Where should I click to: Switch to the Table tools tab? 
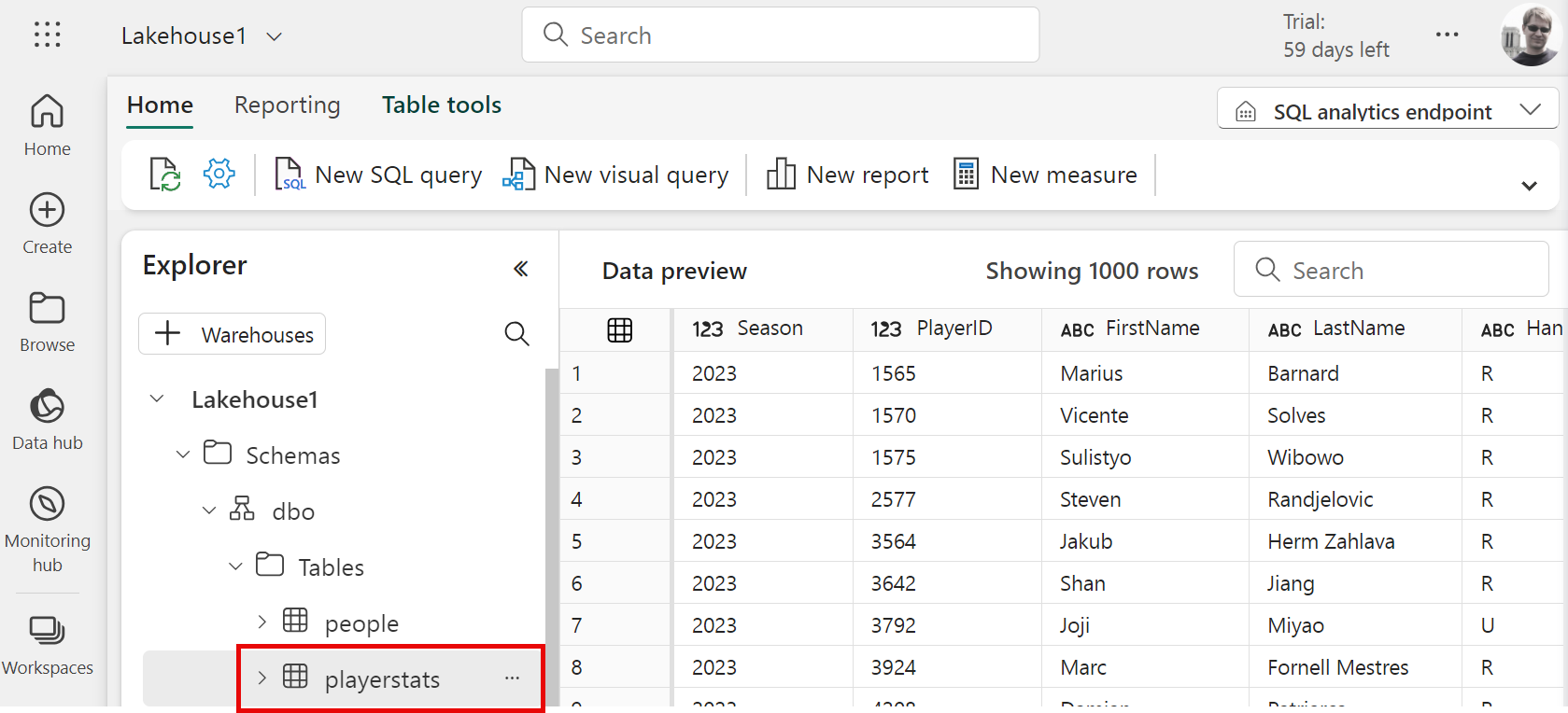coord(442,105)
